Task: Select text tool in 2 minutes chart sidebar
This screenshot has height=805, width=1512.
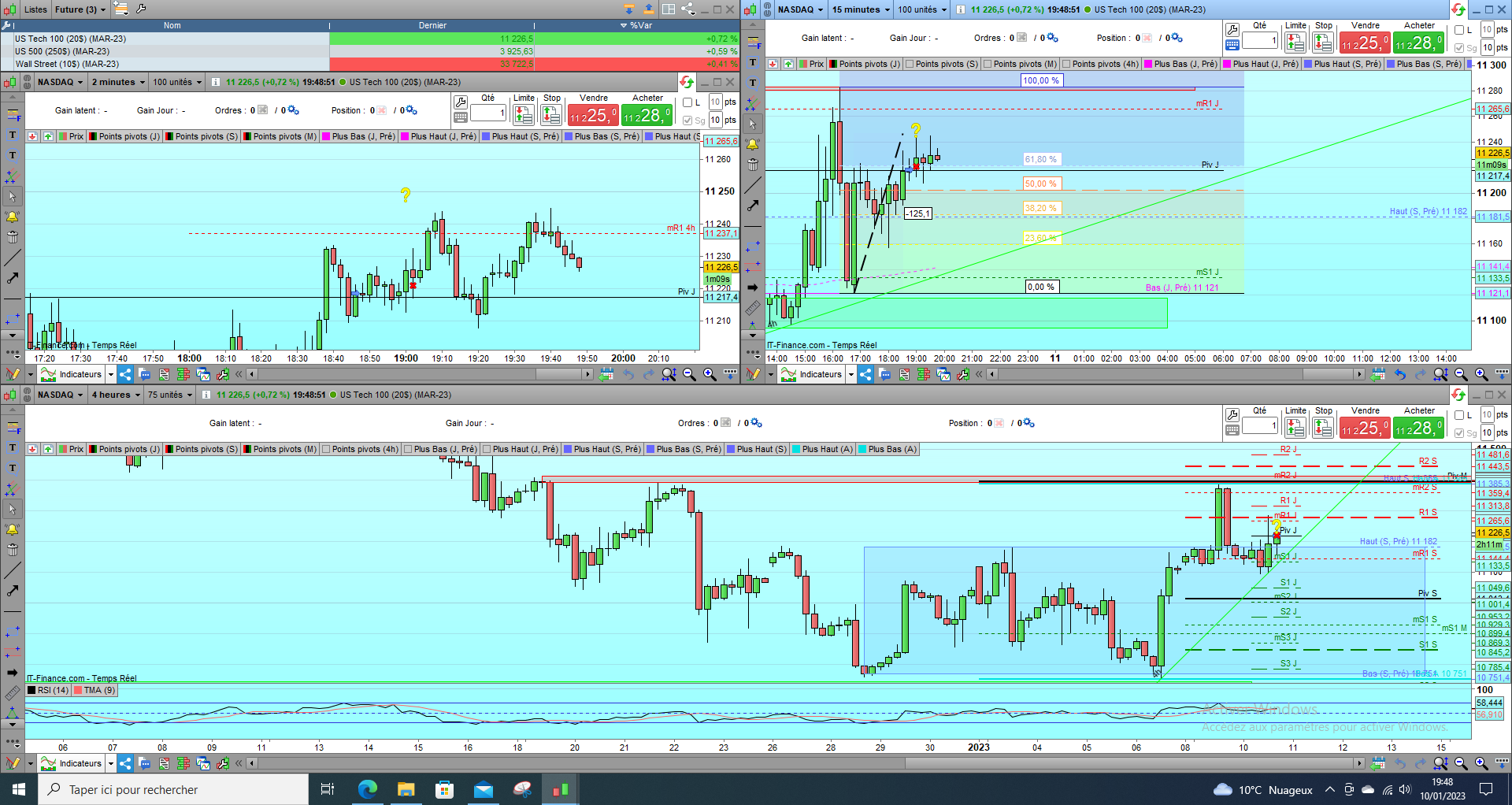Action: [x=13, y=135]
